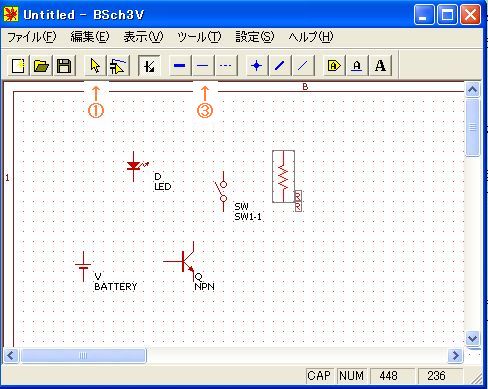The height and width of the screenshot is (389, 488).
Task: Click the horizontal scrollbar thumb
Action: point(83,355)
